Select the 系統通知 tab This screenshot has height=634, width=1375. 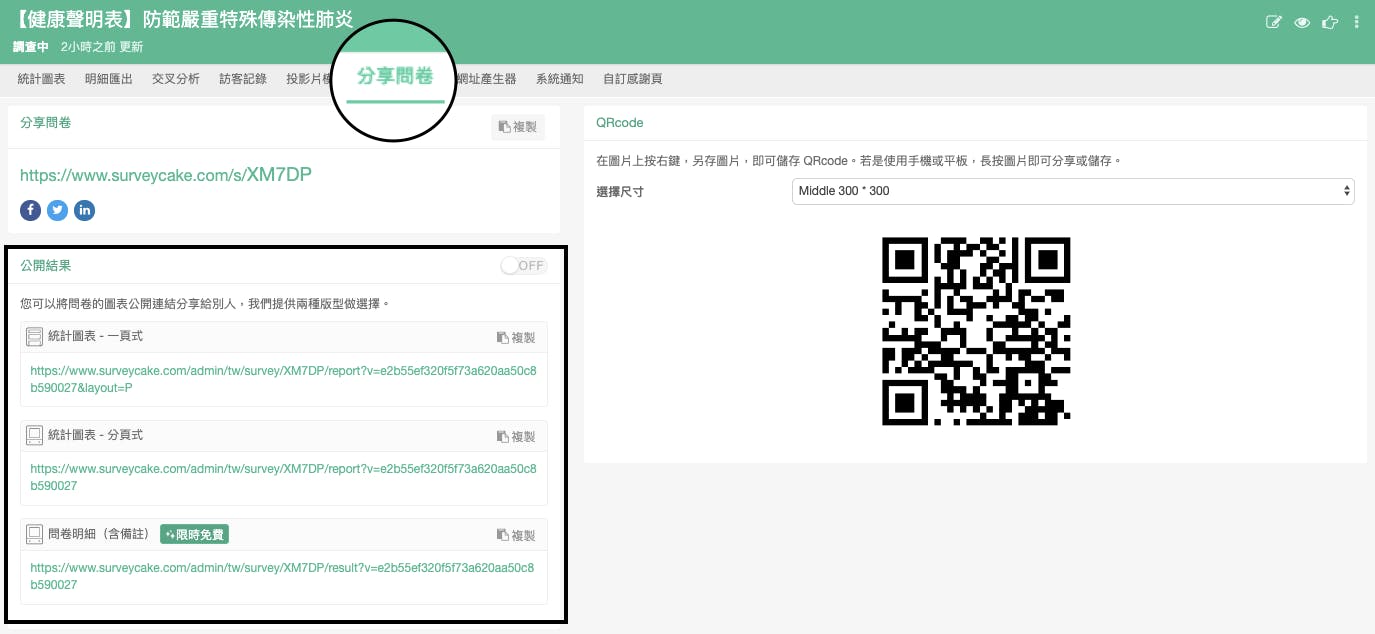560,79
